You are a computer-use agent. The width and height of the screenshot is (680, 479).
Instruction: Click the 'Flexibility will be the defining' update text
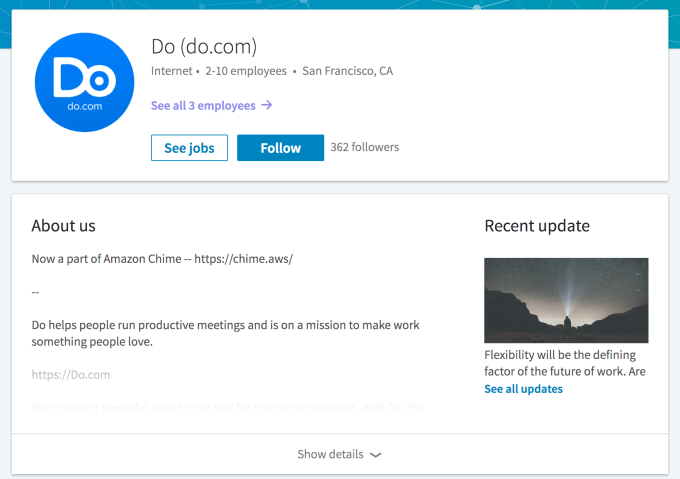[560, 355]
